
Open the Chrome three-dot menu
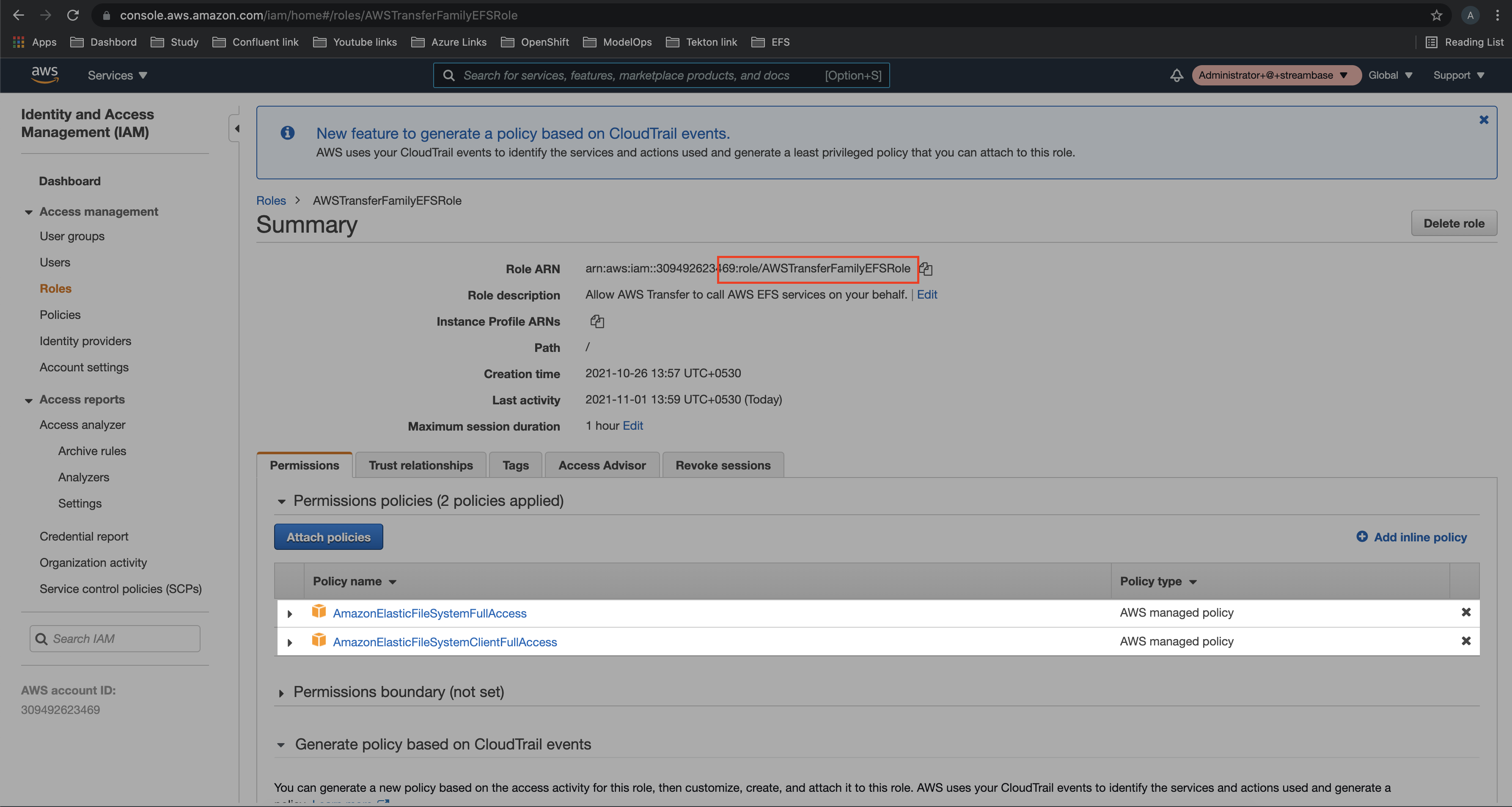point(1497,15)
